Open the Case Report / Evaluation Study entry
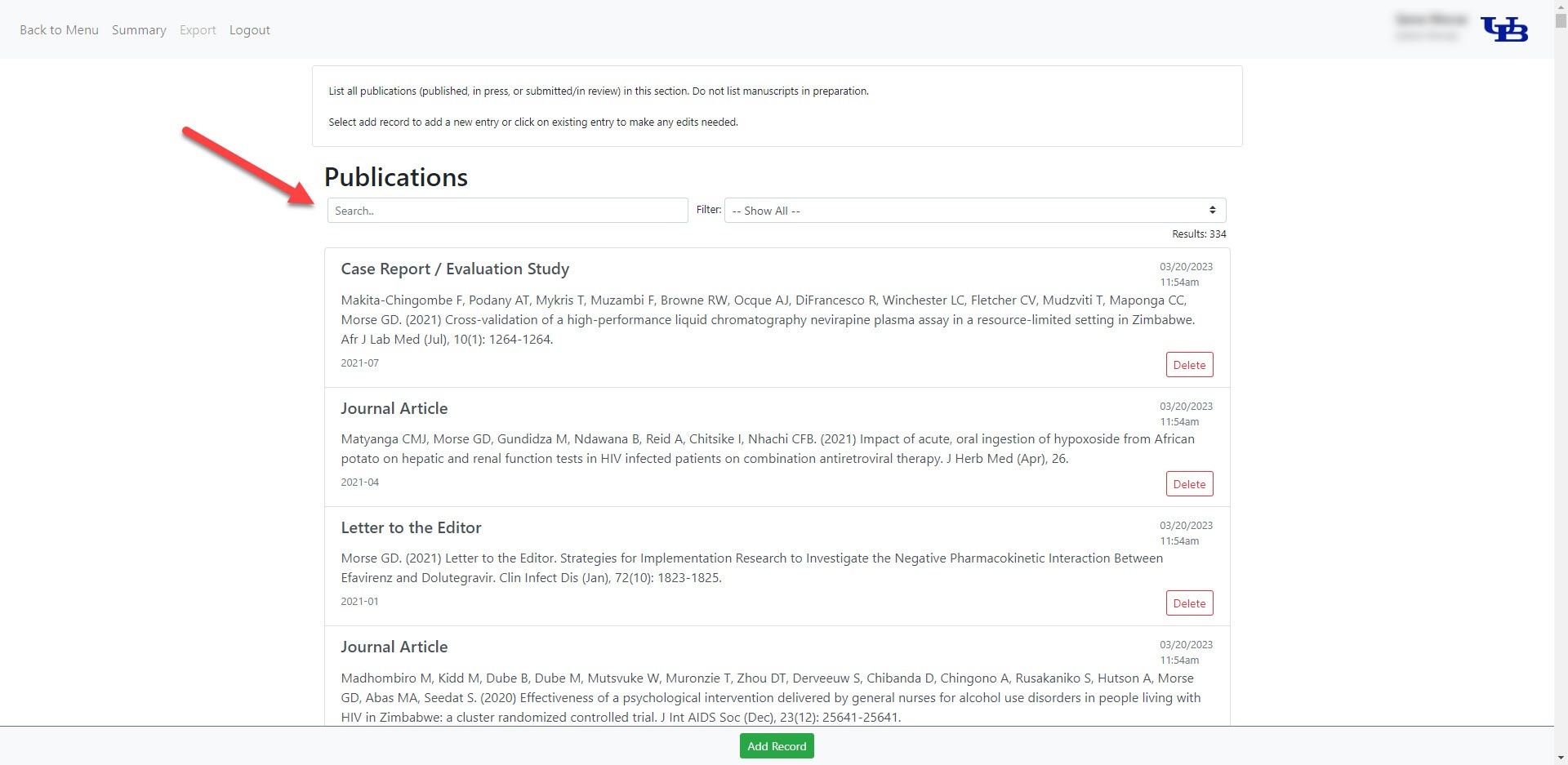1568x765 pixels. click(455, 269)
